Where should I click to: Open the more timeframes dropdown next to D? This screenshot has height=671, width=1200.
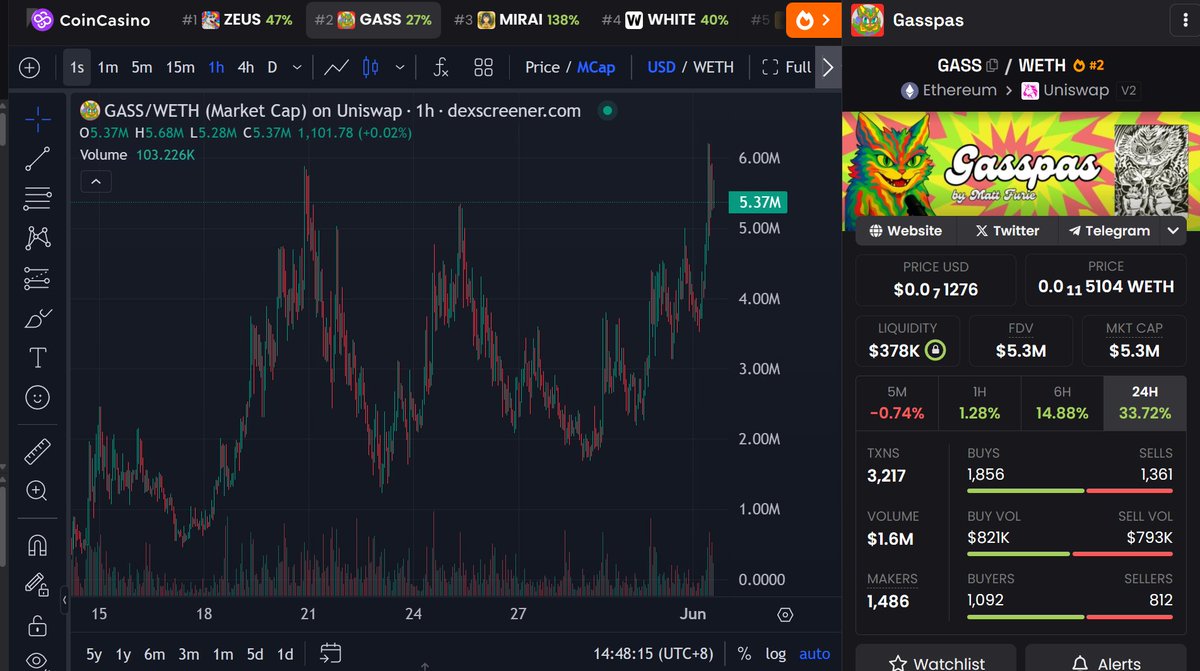(x=297, y=68)
